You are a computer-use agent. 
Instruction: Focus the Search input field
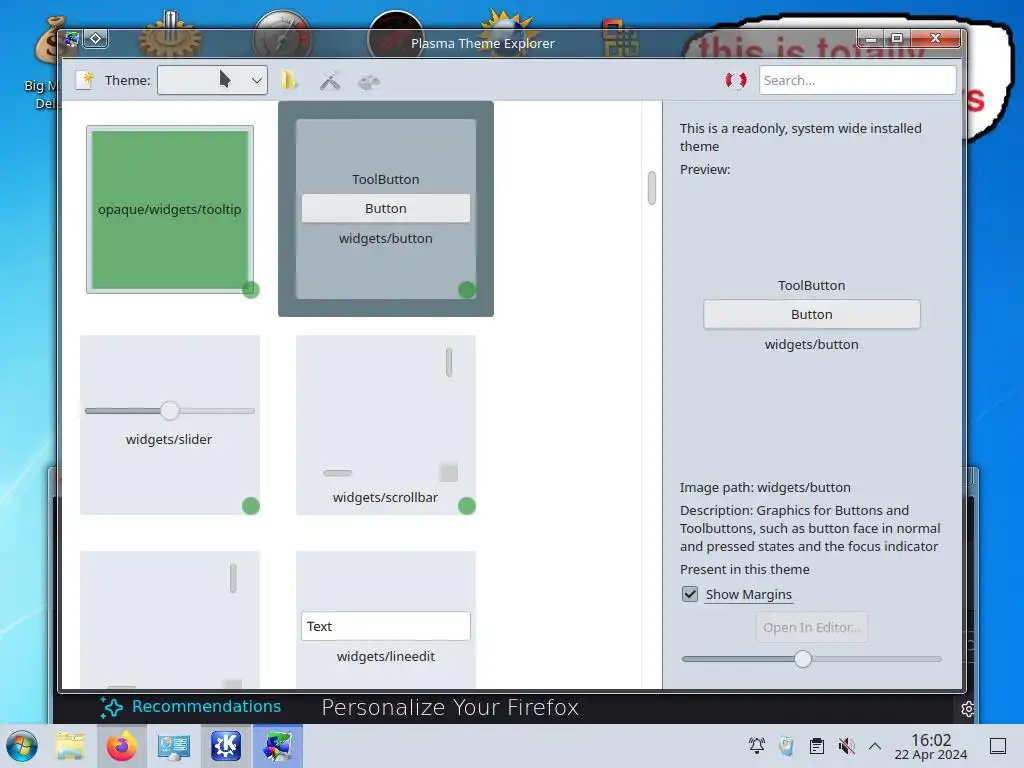point(857,80)
